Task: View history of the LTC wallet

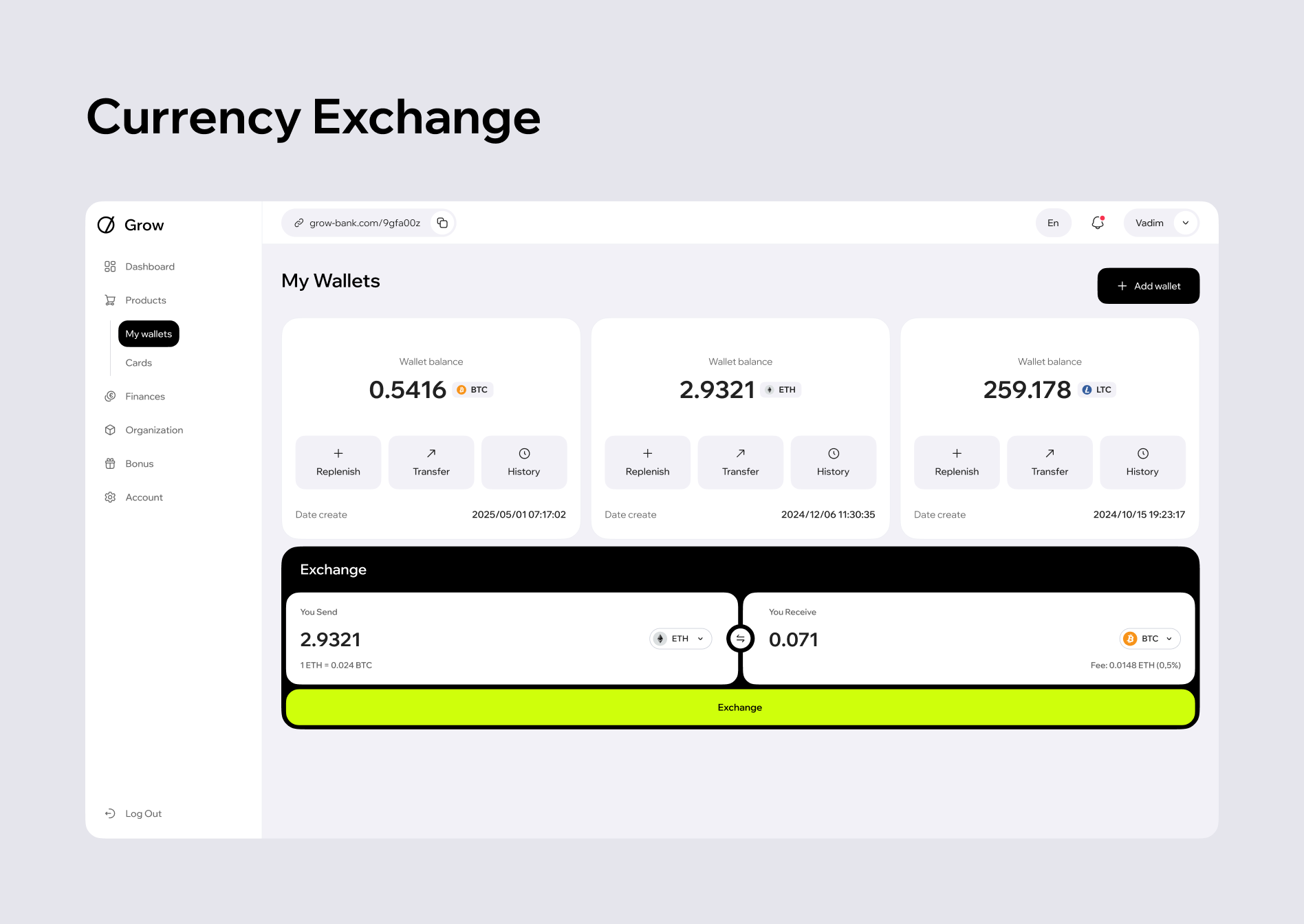Action: point(1142,462)
